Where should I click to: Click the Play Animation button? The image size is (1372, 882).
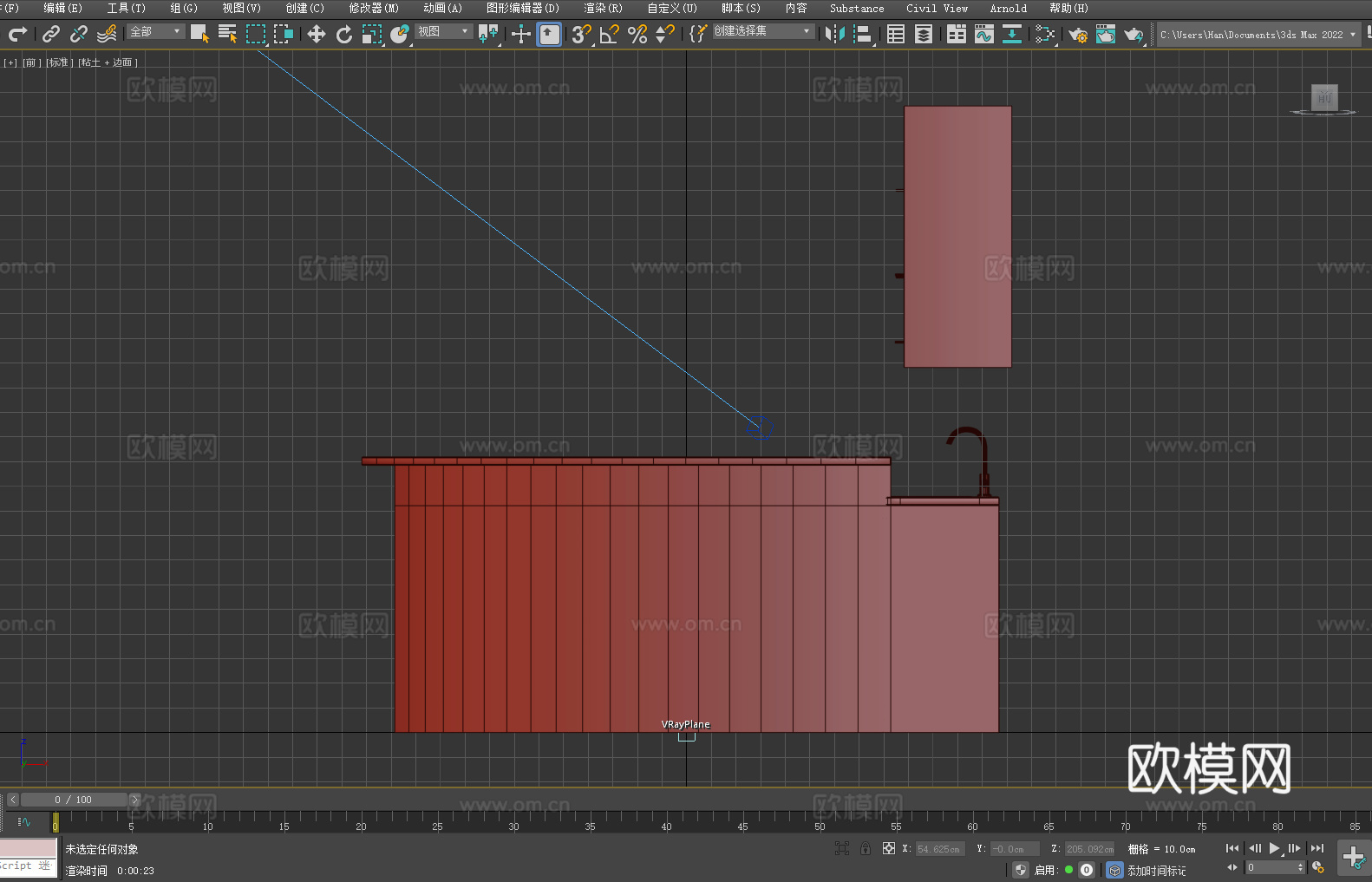tap(1275, 848)
